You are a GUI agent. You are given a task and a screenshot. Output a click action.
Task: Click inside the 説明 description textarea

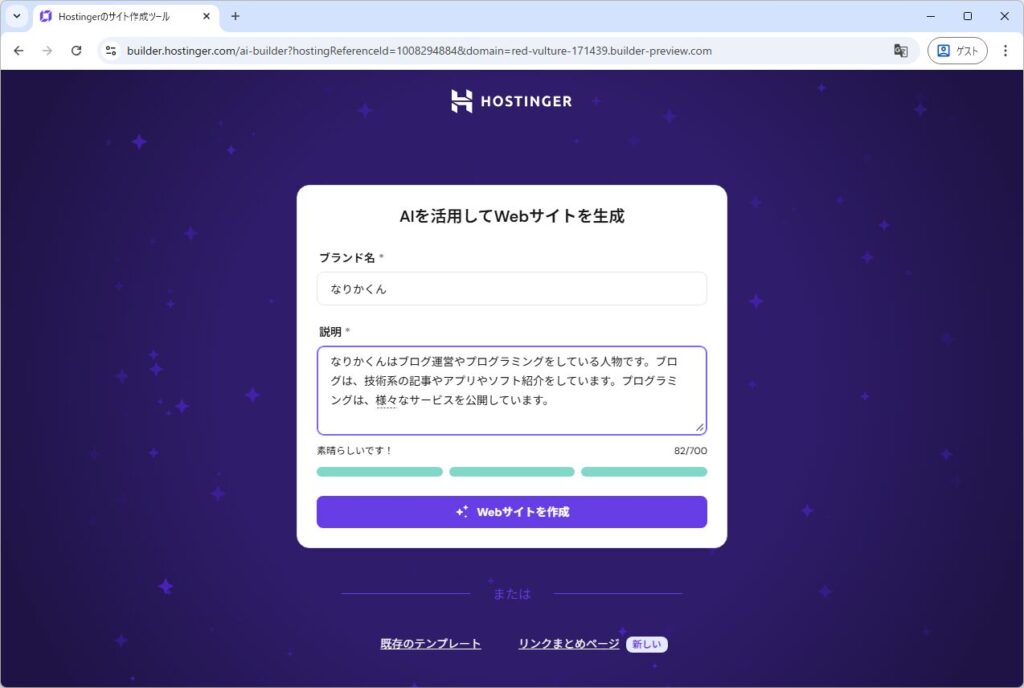(x=511, y=390)
